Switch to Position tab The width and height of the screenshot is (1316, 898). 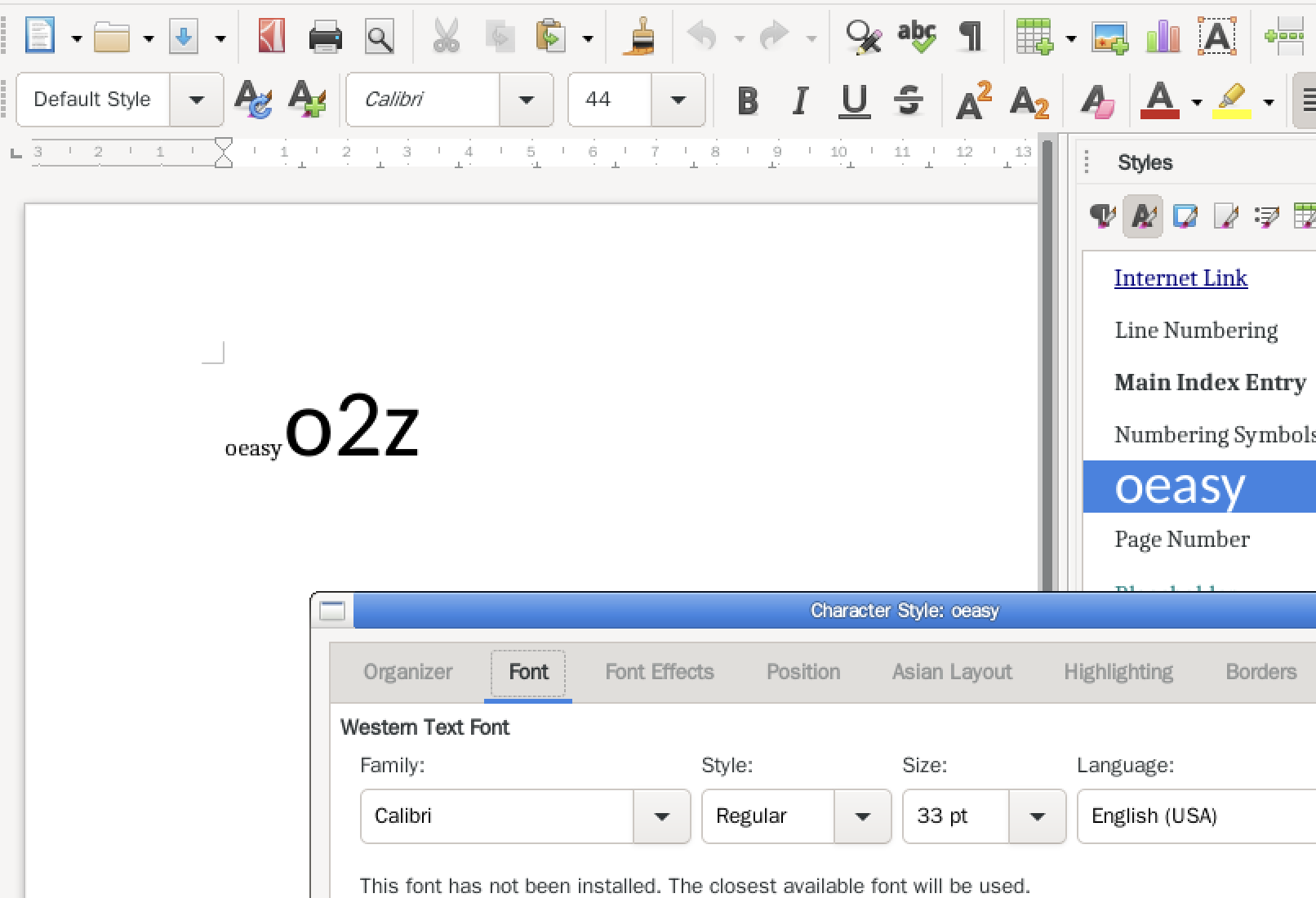point(803,672)
